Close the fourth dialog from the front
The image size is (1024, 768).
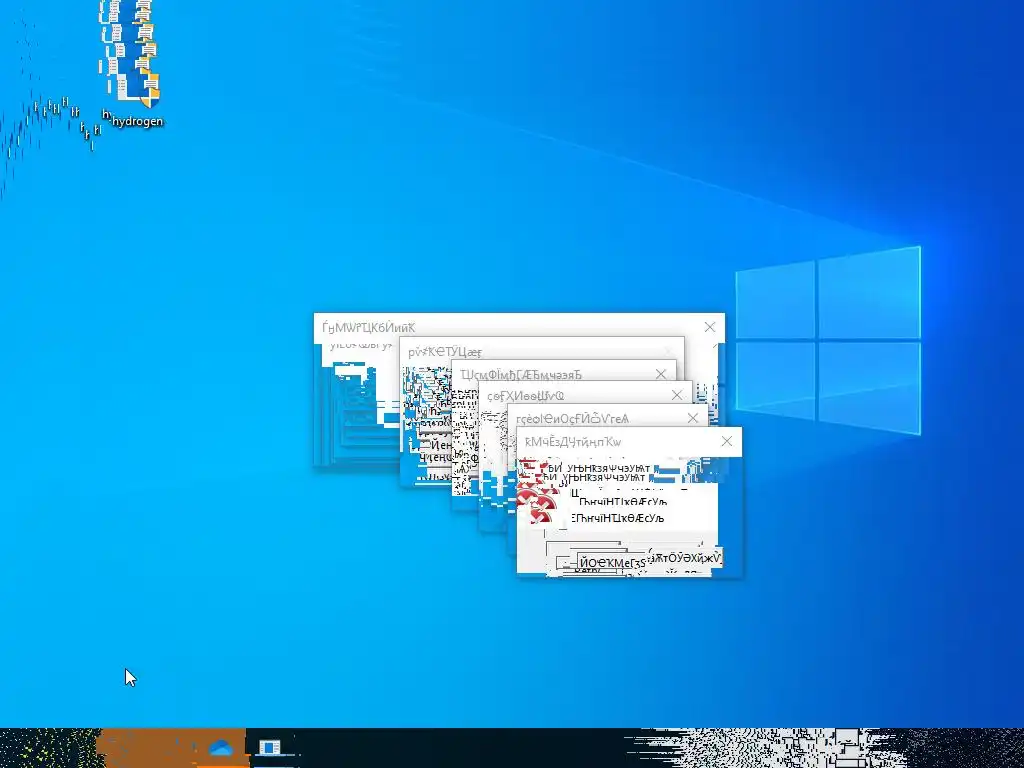661,374
